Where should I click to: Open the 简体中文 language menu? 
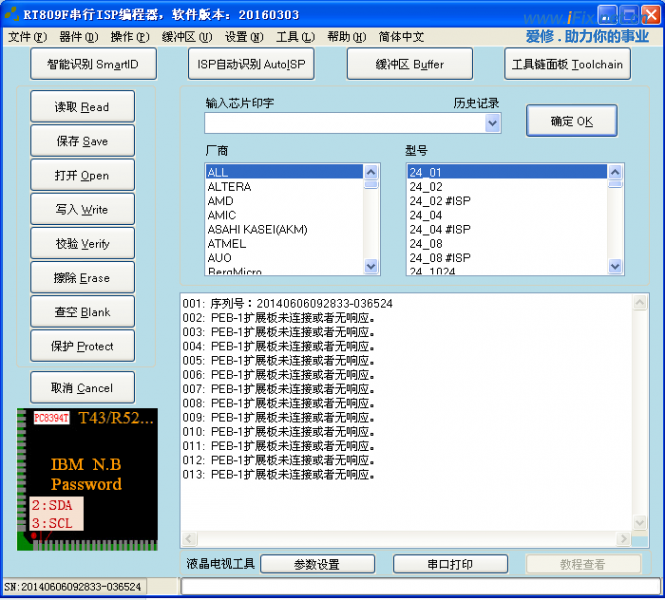tap(401, 37)
